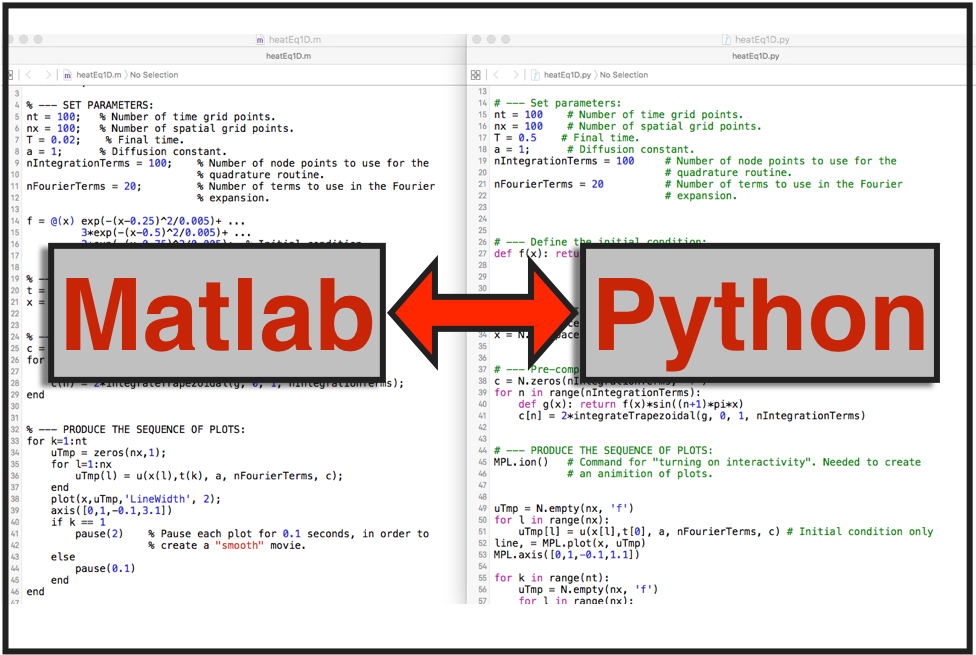Click line number 32 in heatEq1D.m gutter

tap(15, 430)
